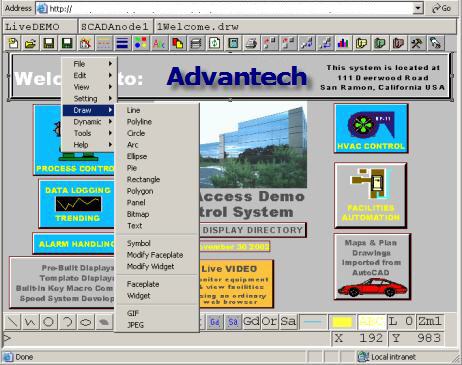Click the Go button beside address bar

pos(442,8)
